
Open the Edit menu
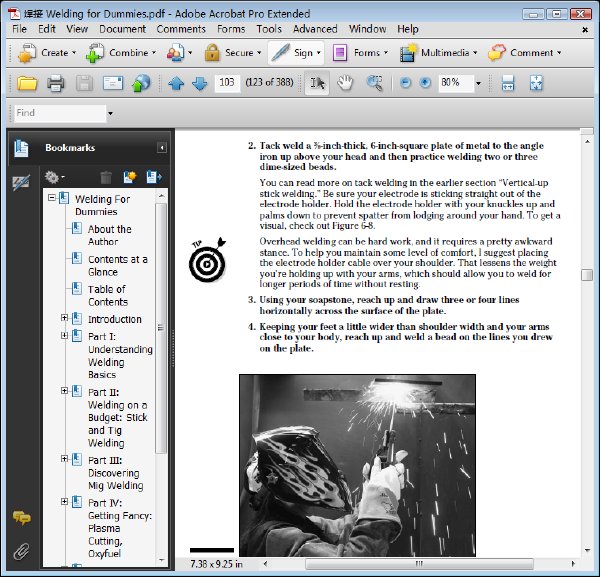coord(47,29)
